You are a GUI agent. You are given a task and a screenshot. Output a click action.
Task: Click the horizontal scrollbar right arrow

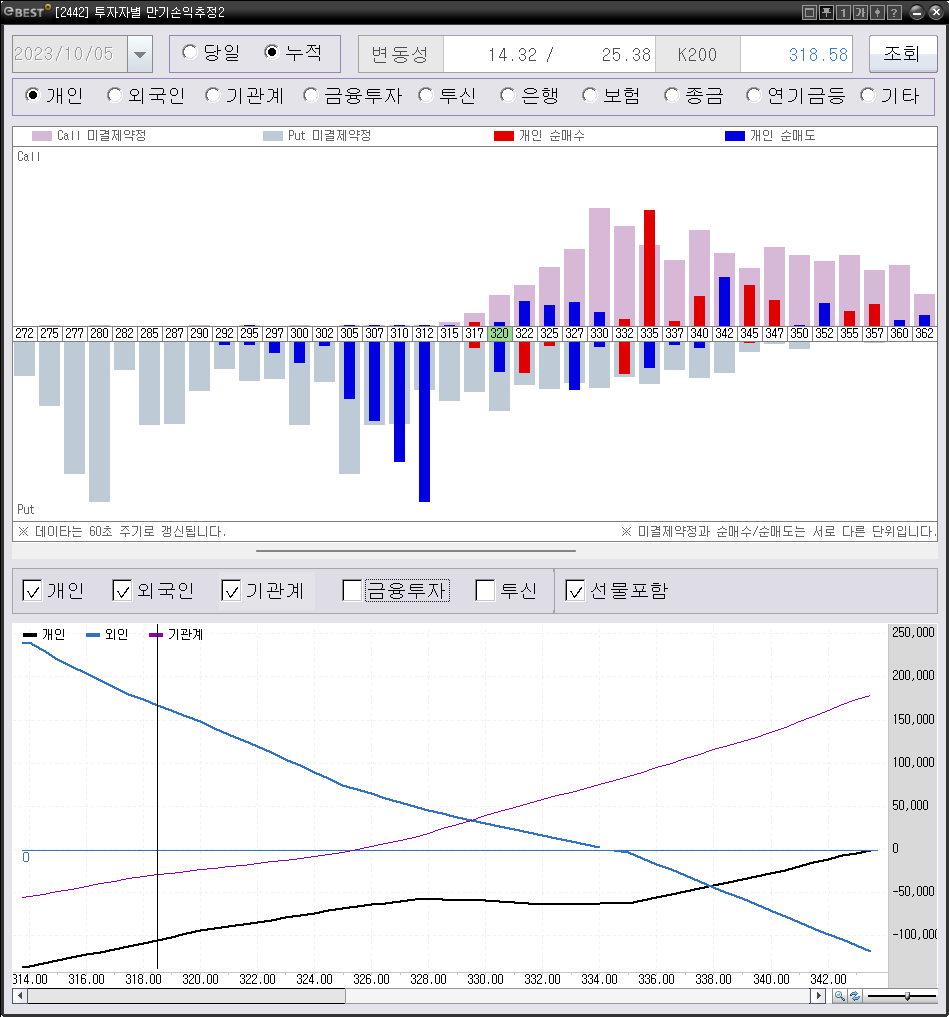818,996
